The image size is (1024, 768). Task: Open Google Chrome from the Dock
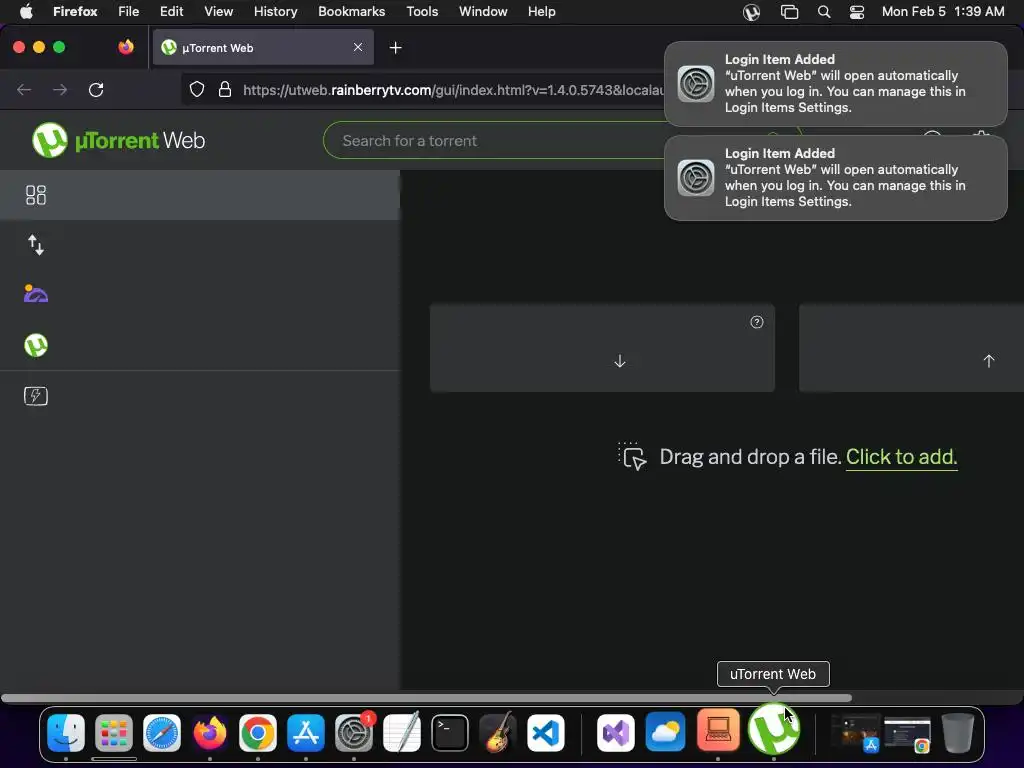257,733
